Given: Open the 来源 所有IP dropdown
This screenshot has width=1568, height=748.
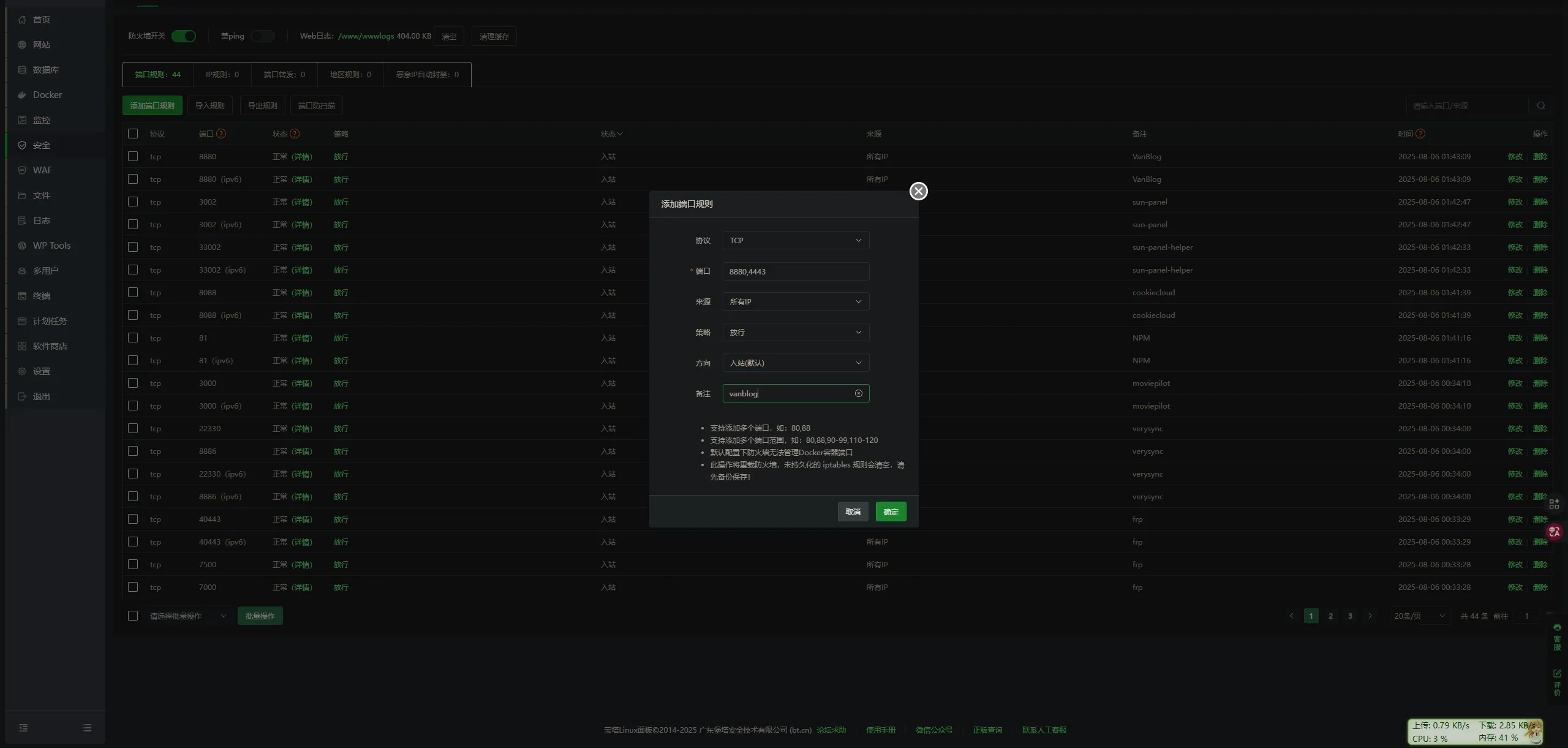Looking at the screenshot, I should (x=796, y=301).
